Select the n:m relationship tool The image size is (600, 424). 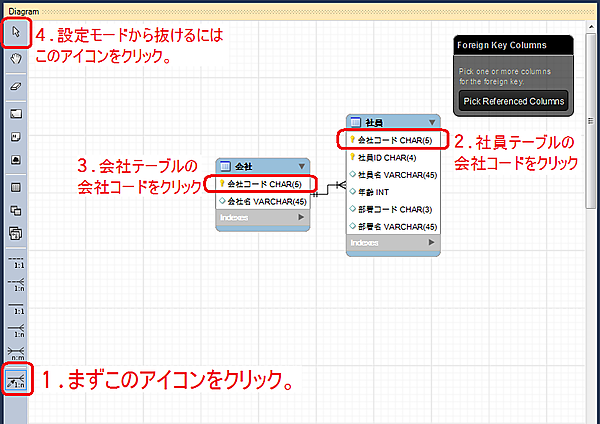(x=16, y=350)
